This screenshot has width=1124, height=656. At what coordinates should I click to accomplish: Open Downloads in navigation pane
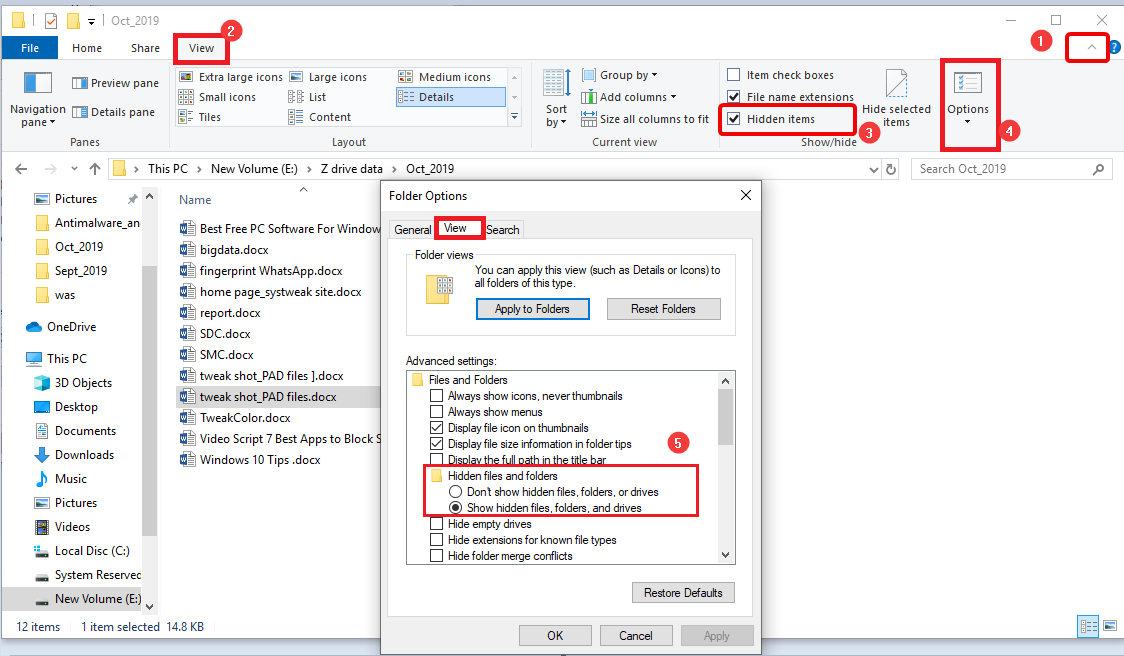point(74,455)
